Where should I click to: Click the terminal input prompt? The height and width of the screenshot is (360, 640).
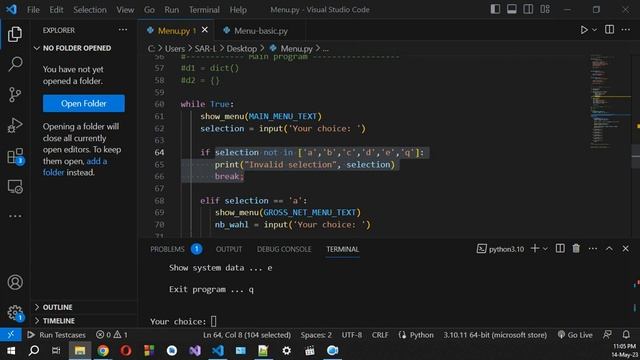click(x=213, y=321)
